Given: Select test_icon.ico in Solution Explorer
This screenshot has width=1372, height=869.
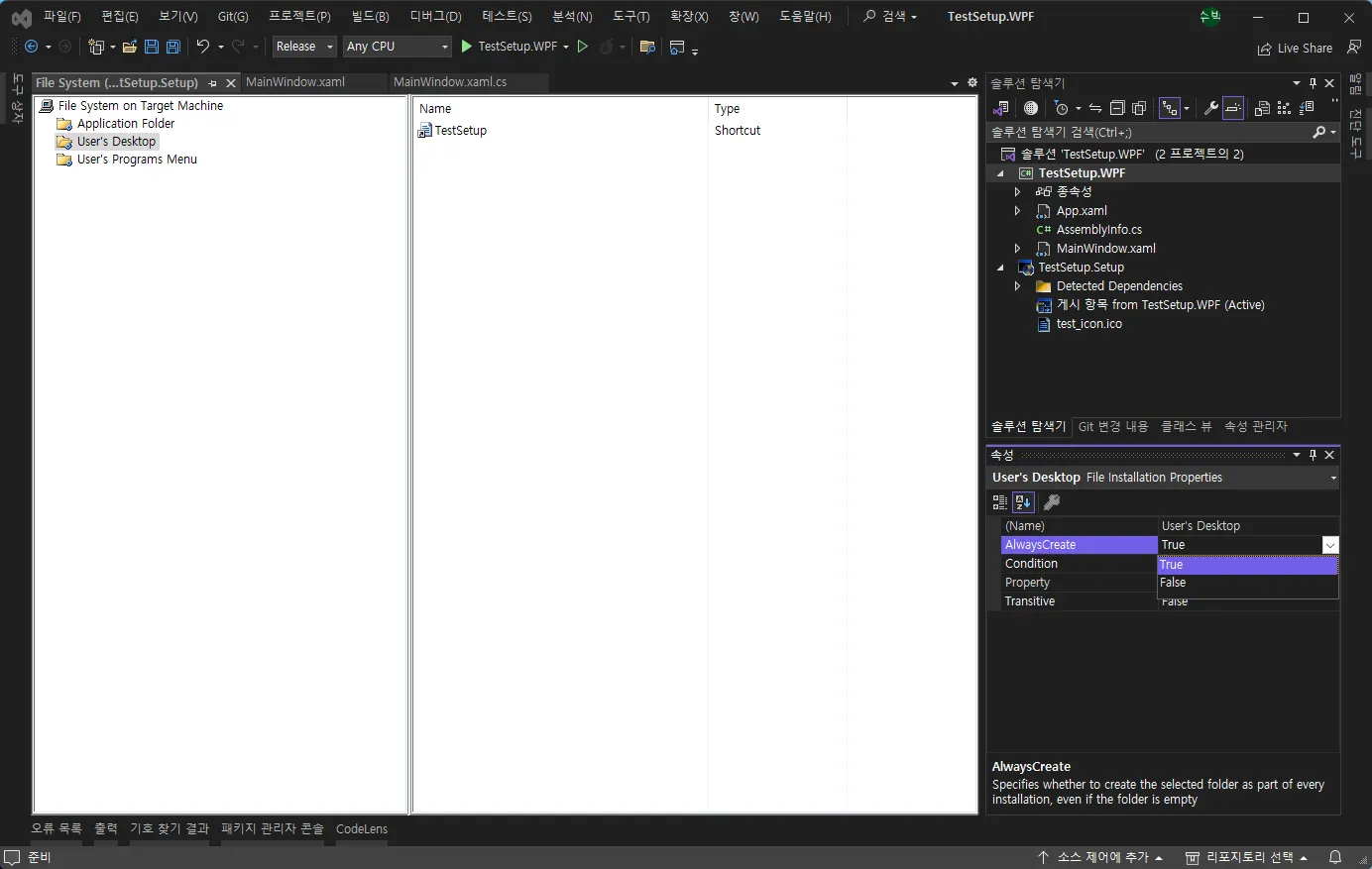Looking at the screenshot, I should [1089, 324].
